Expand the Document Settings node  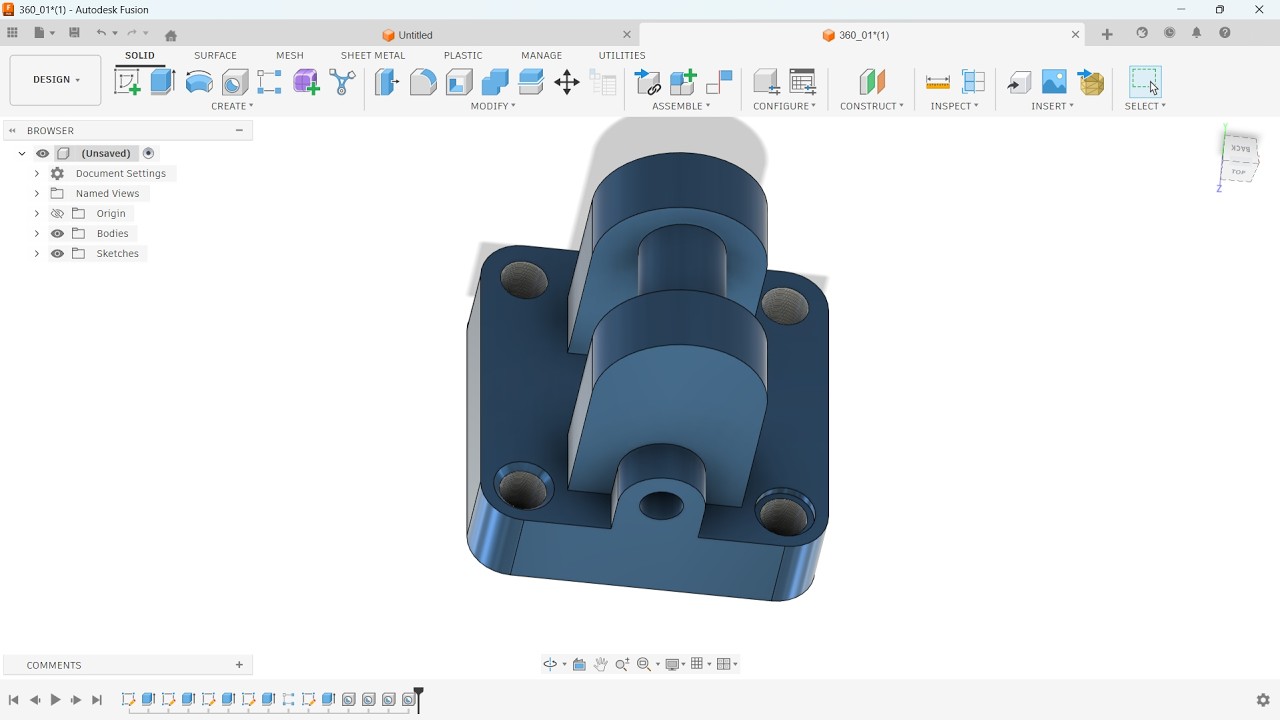point(37,173)
